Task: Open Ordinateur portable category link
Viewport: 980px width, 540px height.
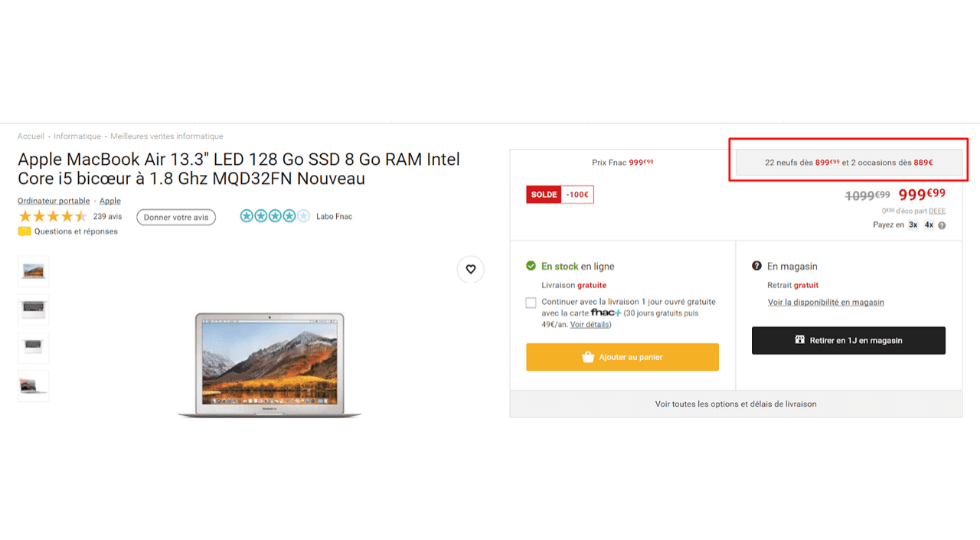Action: [x=54, y=201]
